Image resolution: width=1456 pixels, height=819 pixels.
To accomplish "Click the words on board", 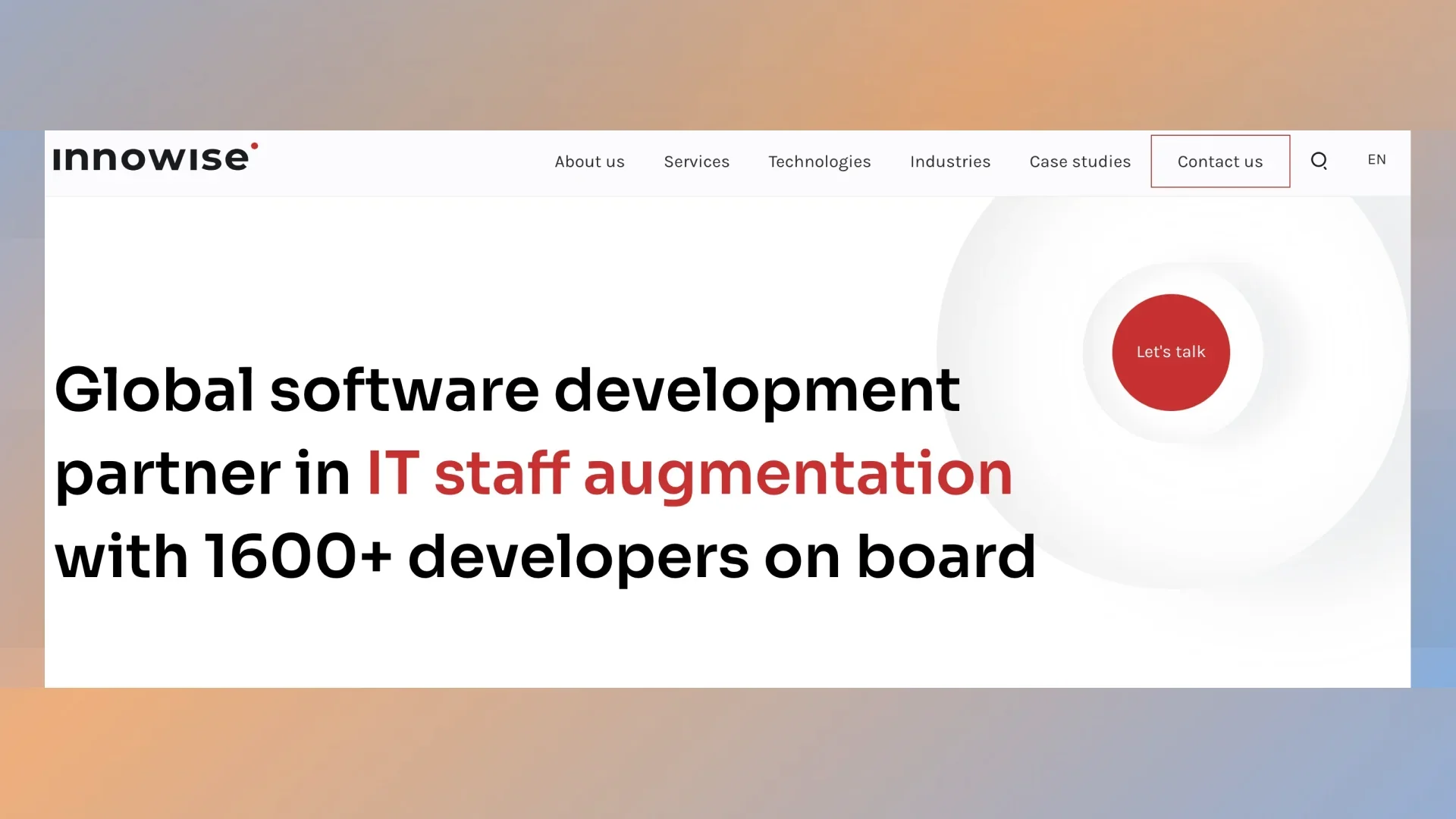I will click(x=899, y=557).
